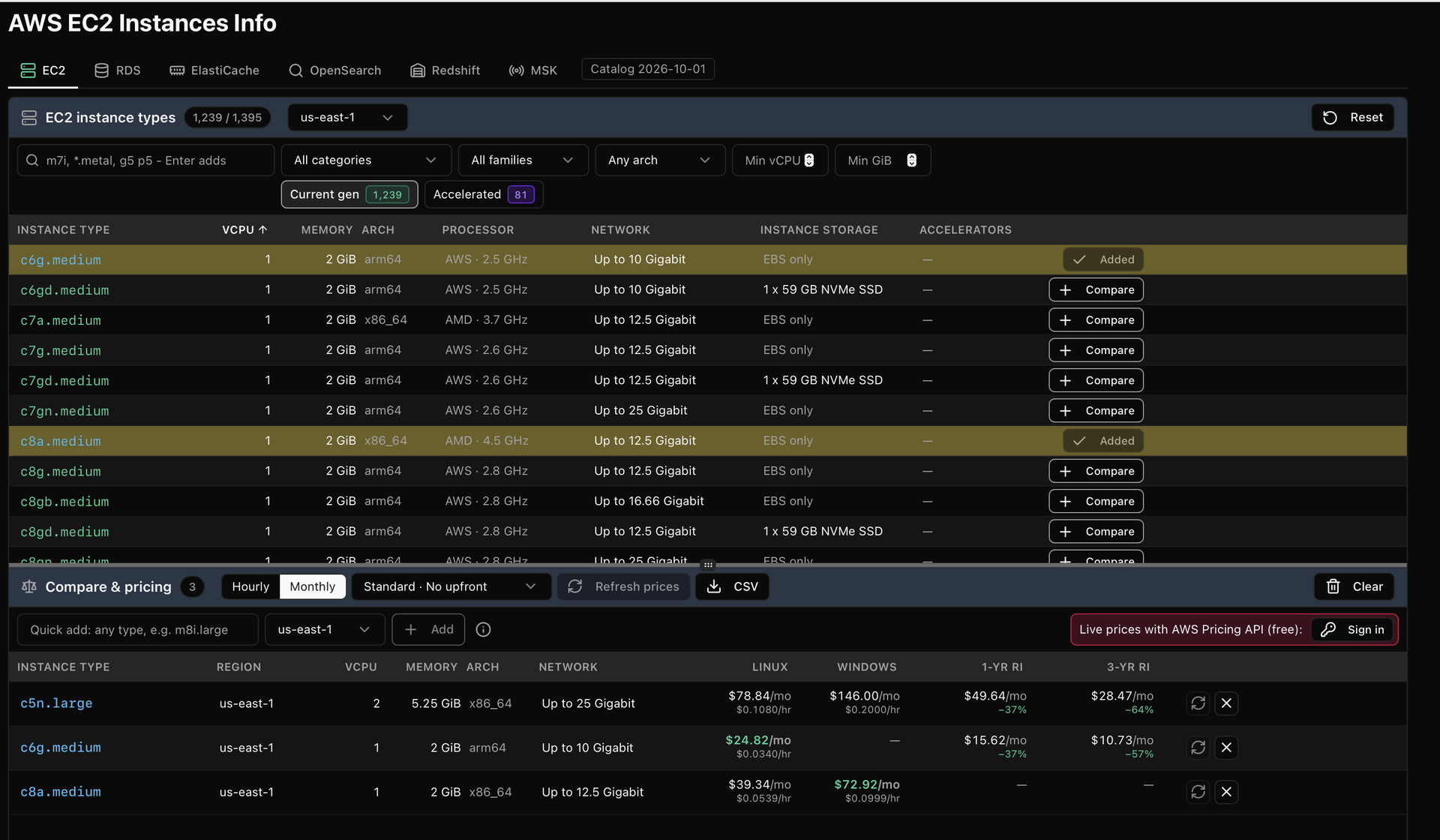Refresh price for c6g.medium row

click(1198, 748)
